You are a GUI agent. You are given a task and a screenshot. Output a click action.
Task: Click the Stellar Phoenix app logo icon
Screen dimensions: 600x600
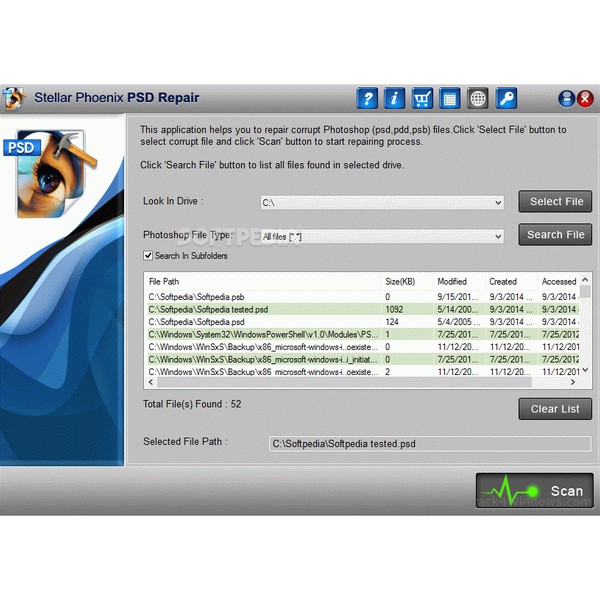click(13, 98)
